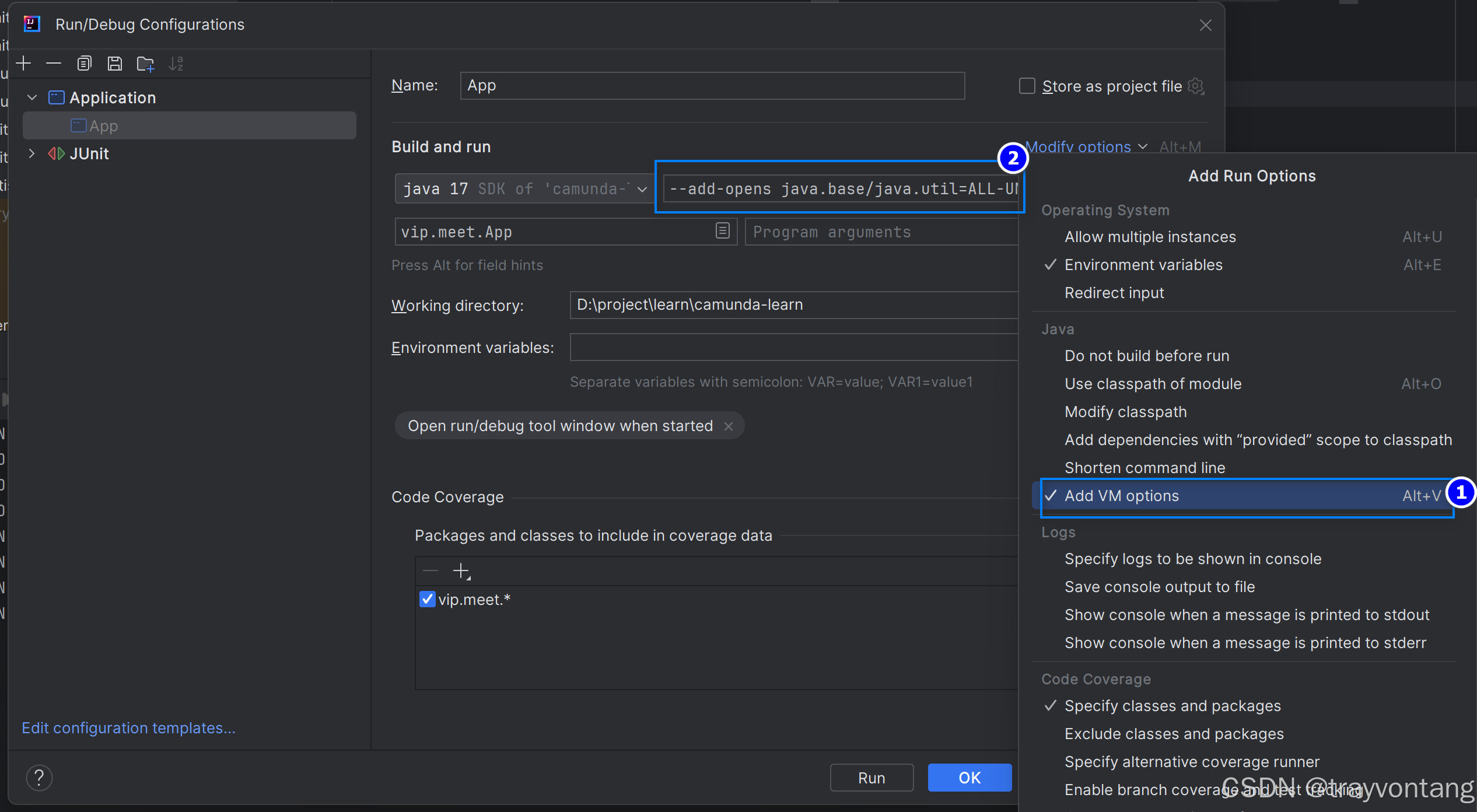The width and height of the screenshot is (1477, 812).
Task: Click the Save Configuration icon
Action: pos(113,63)
